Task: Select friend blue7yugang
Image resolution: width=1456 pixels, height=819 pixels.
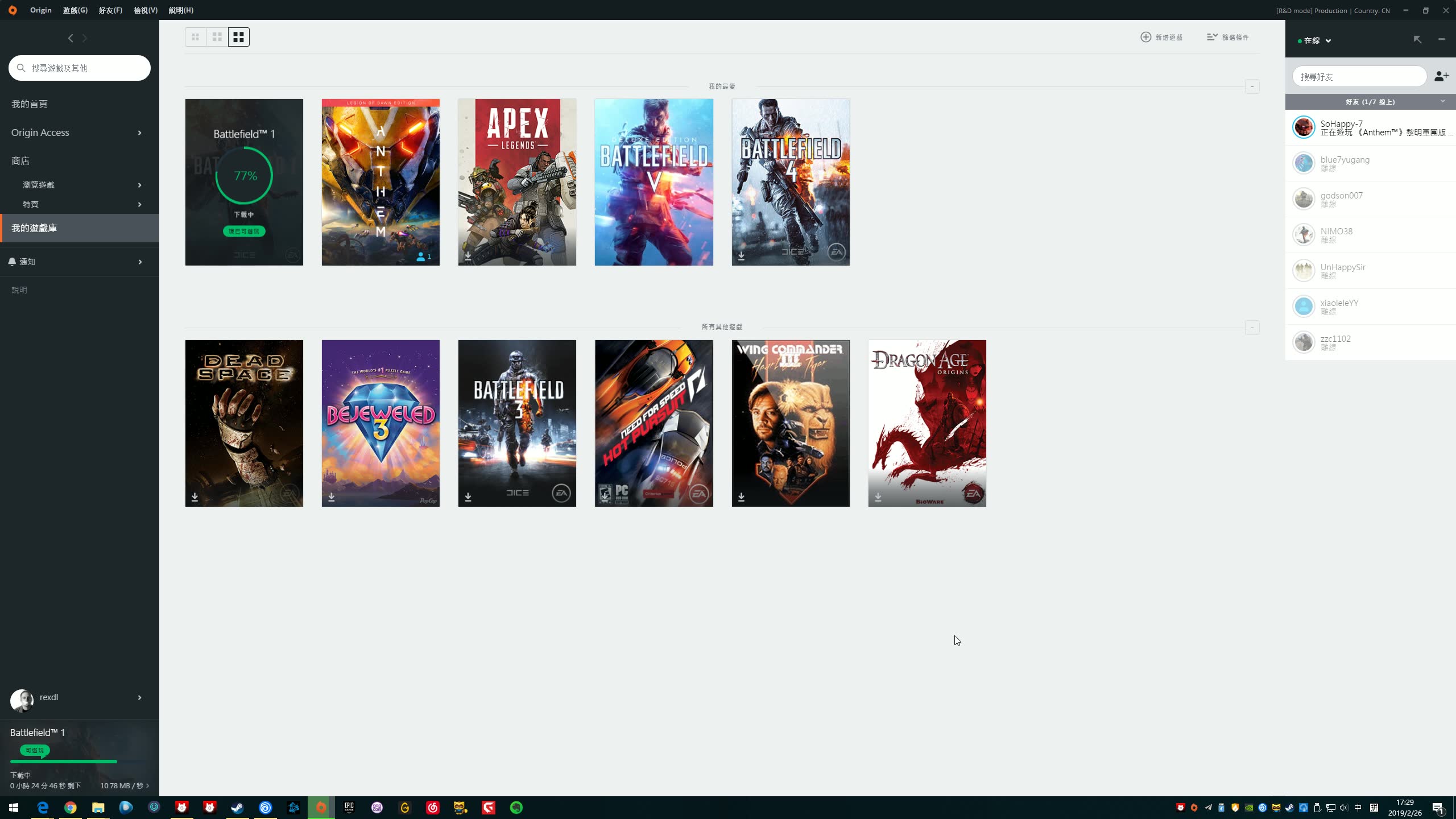Action: pos(1371,164)
